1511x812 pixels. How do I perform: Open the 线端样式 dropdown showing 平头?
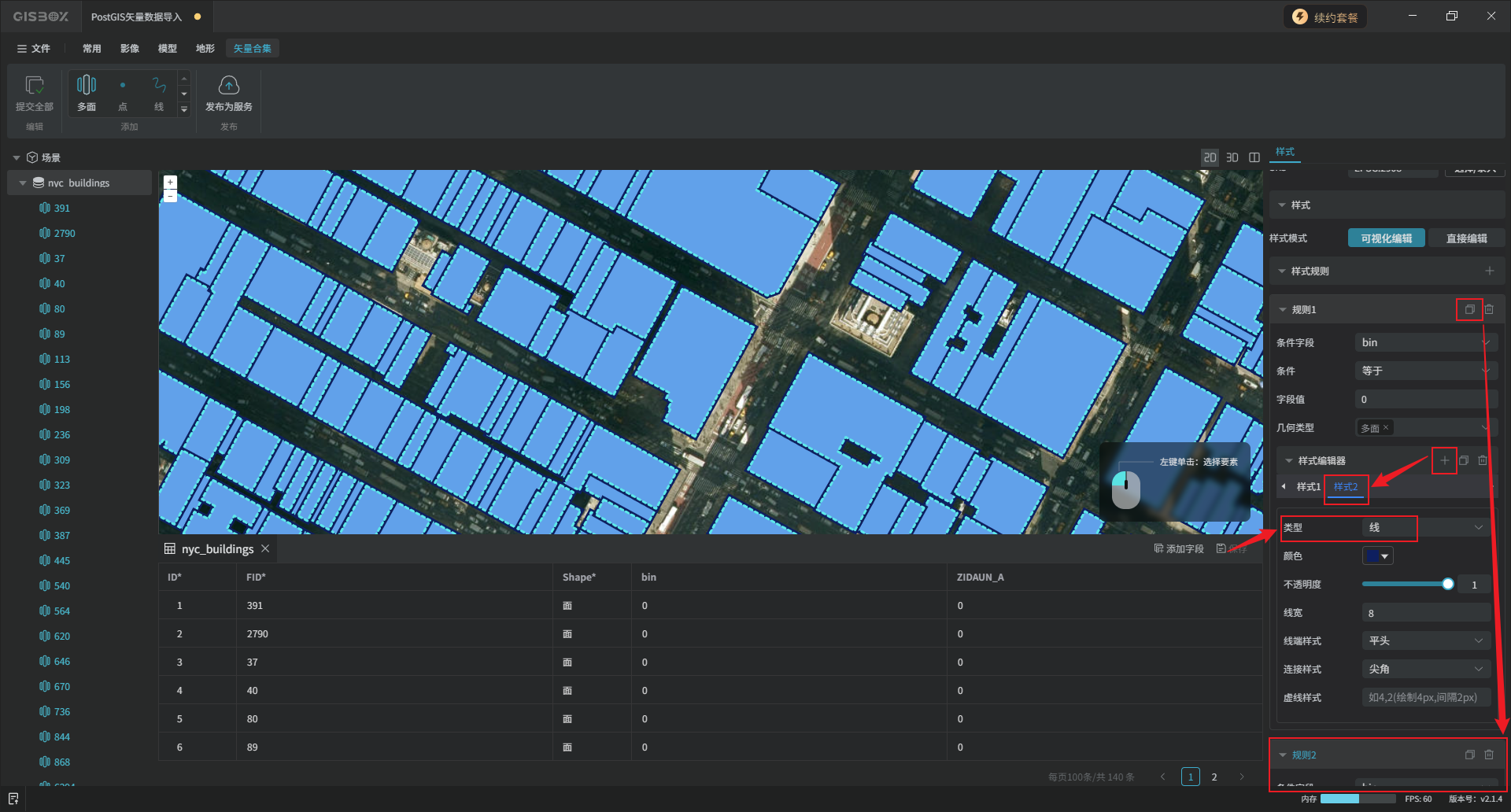point(1425,640)
